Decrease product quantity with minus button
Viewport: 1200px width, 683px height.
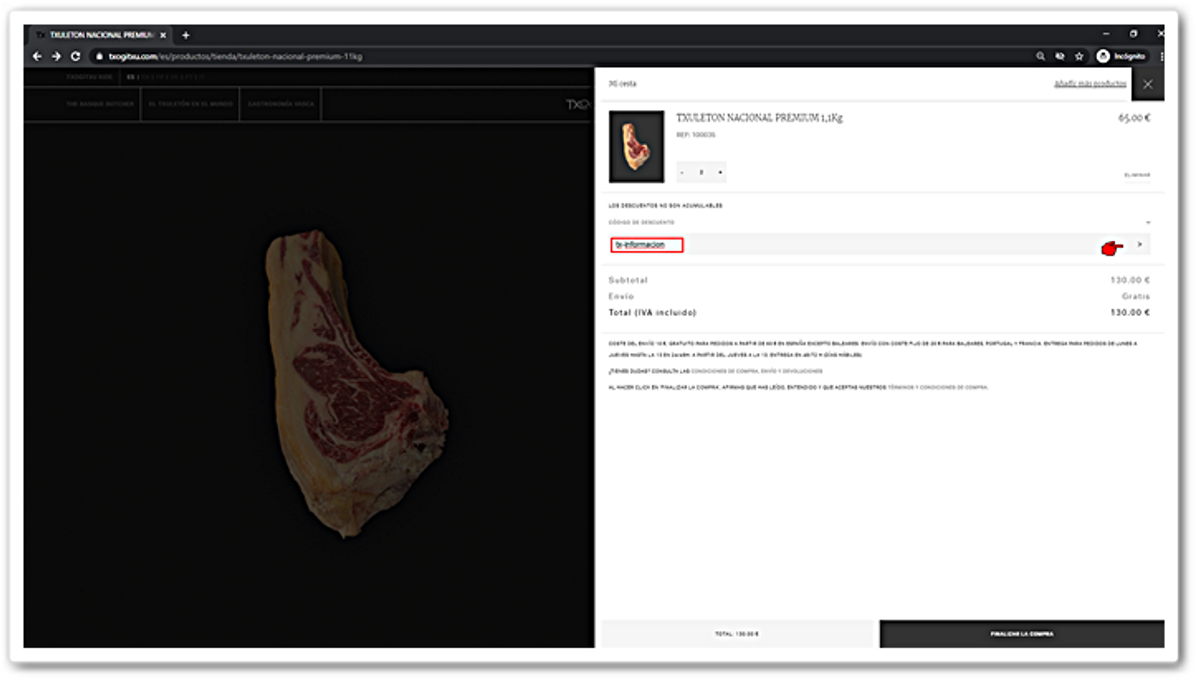[682, 173]
